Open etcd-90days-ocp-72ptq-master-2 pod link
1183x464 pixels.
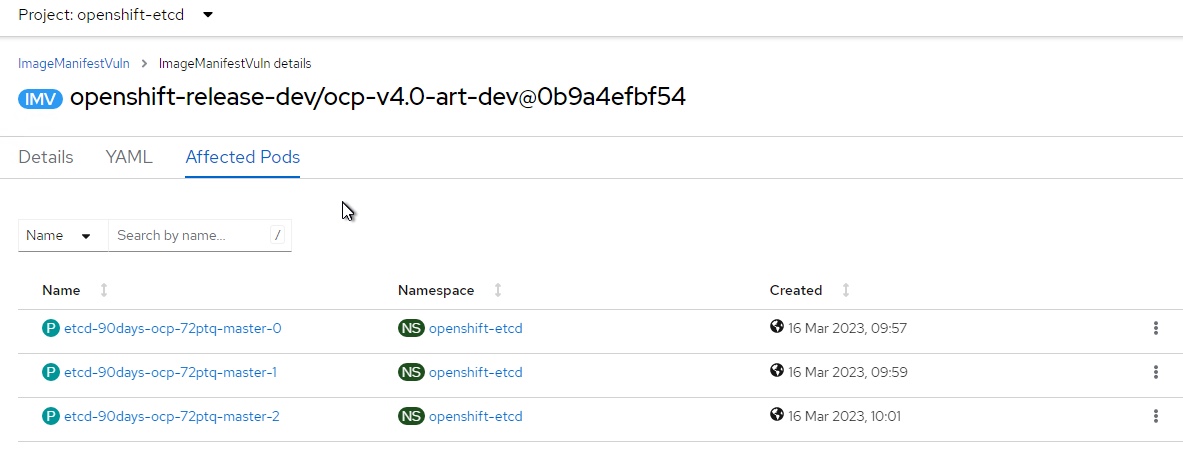pos(172,416)
